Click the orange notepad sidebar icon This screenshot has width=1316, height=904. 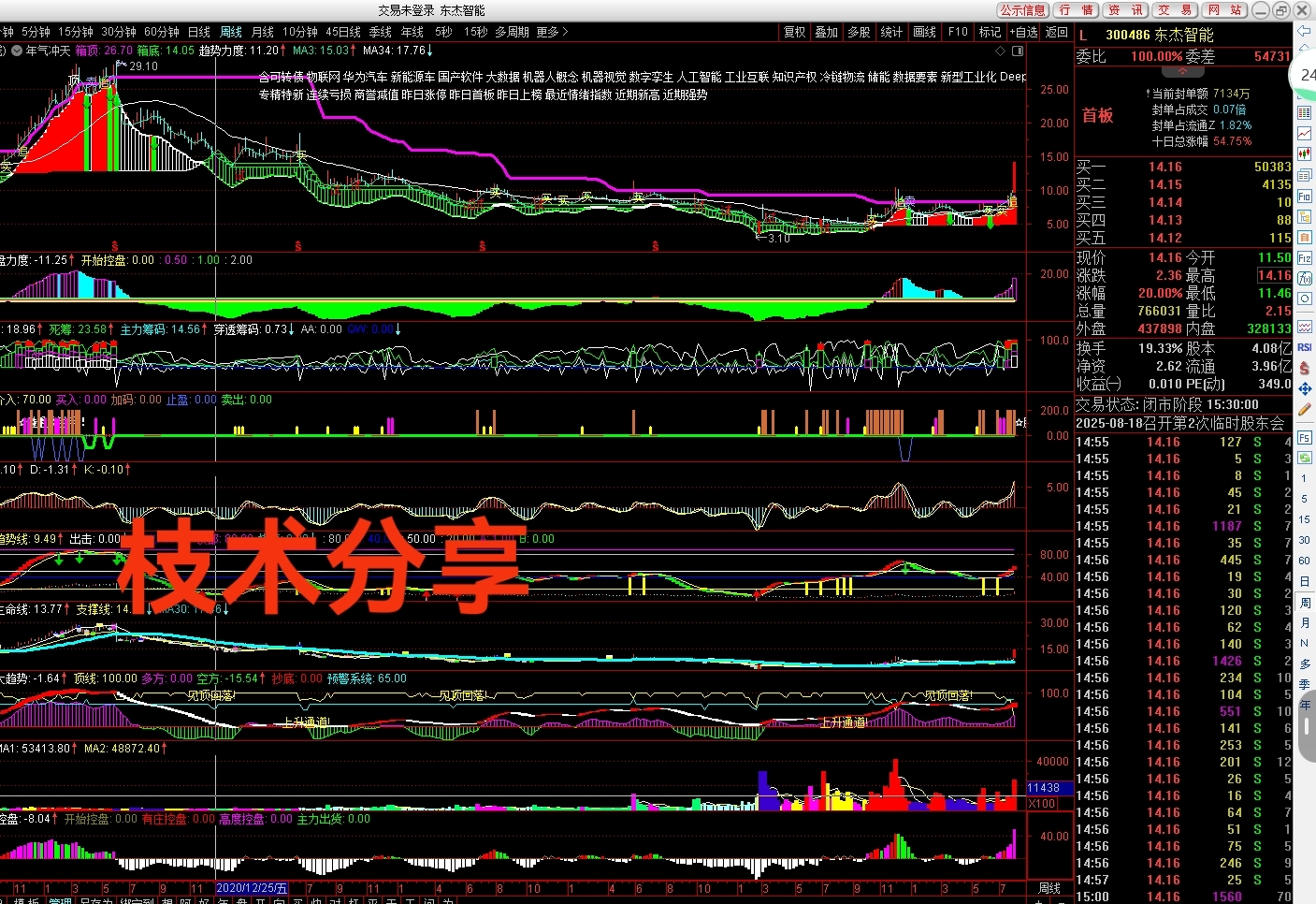(x=1304, y=237)
